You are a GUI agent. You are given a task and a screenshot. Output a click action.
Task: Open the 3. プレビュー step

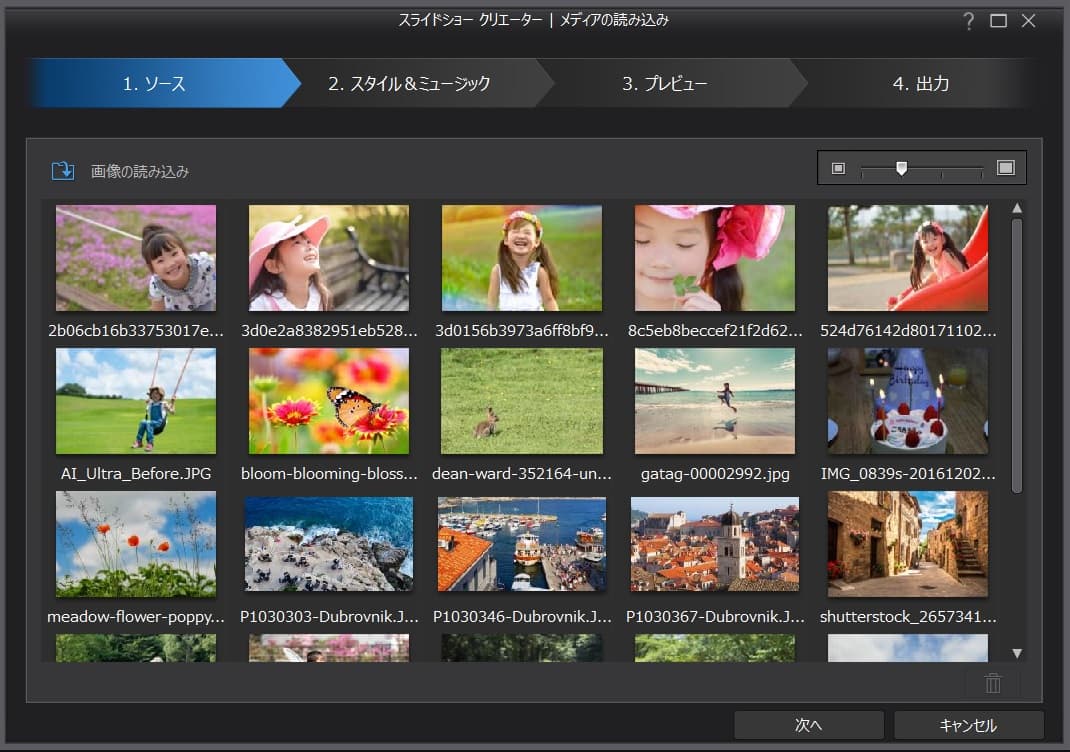[664, 84]
